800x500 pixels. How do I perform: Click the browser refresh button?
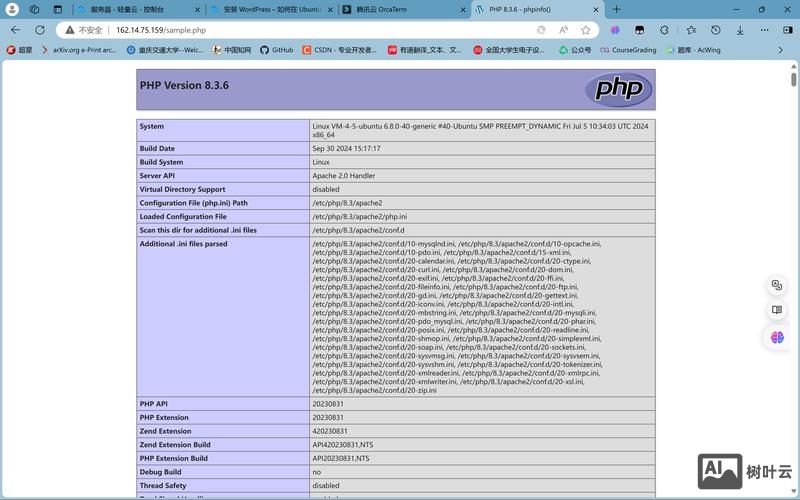[40, 30]
